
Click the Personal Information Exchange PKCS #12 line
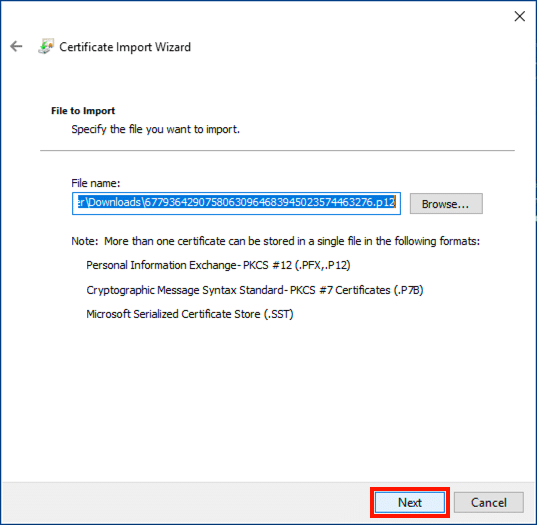click(x=218, y=265)
